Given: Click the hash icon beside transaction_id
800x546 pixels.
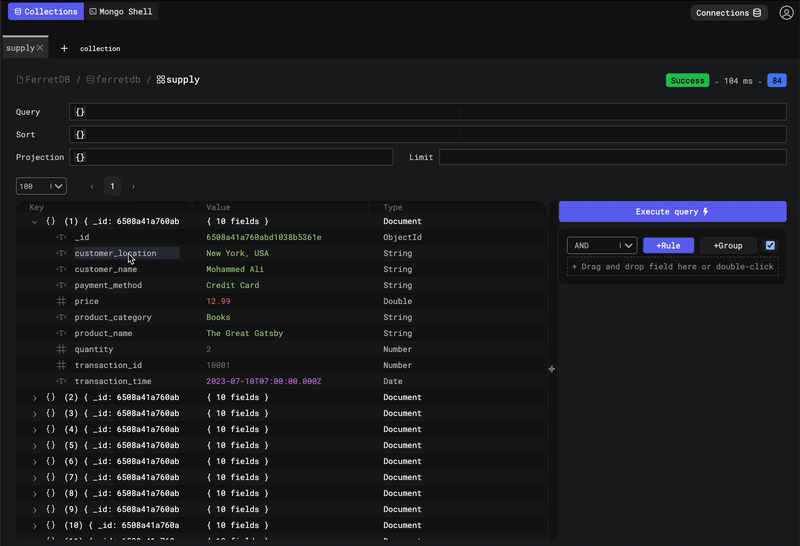Looking at the screenshot, I should point(61,365).
